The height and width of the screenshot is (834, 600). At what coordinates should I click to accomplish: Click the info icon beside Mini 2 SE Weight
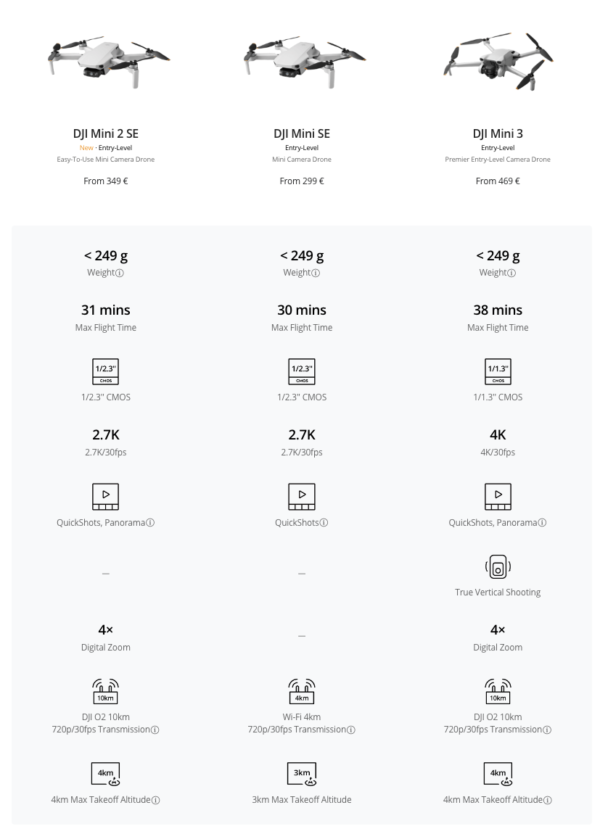point(122,273)
